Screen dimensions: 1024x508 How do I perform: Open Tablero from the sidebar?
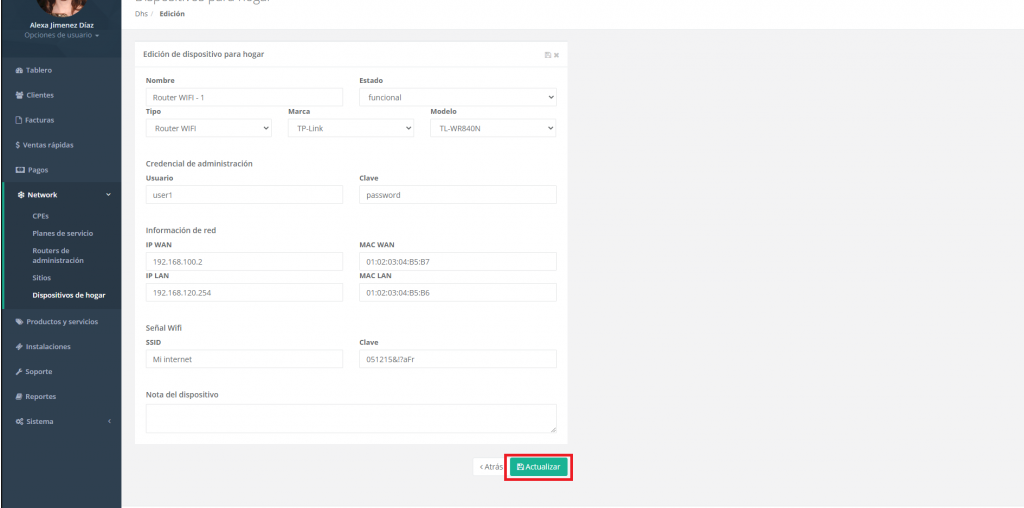point(39,70)
